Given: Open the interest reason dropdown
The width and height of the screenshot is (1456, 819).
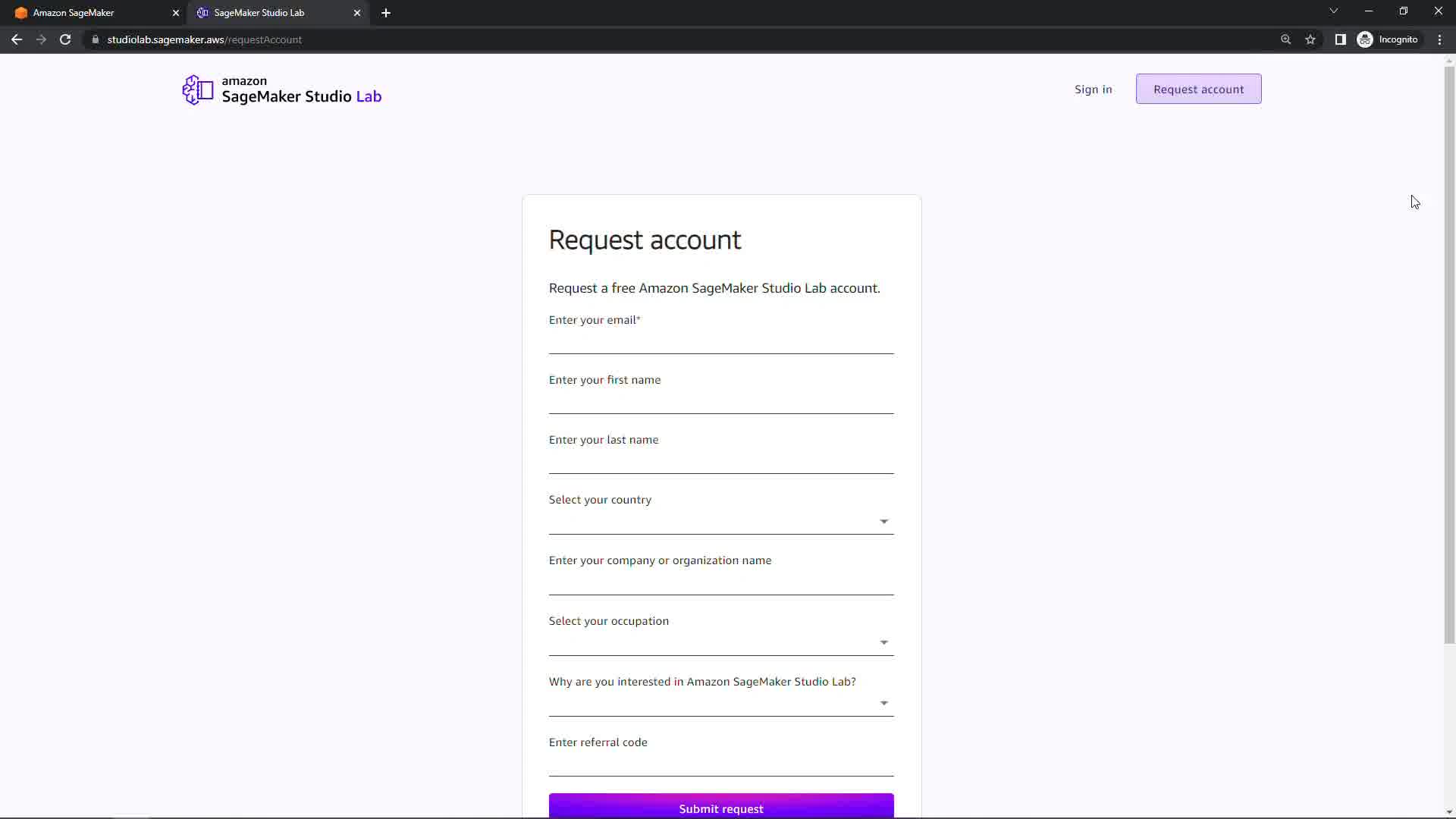Looking at the screenshot, I should [x=720, y=704].
